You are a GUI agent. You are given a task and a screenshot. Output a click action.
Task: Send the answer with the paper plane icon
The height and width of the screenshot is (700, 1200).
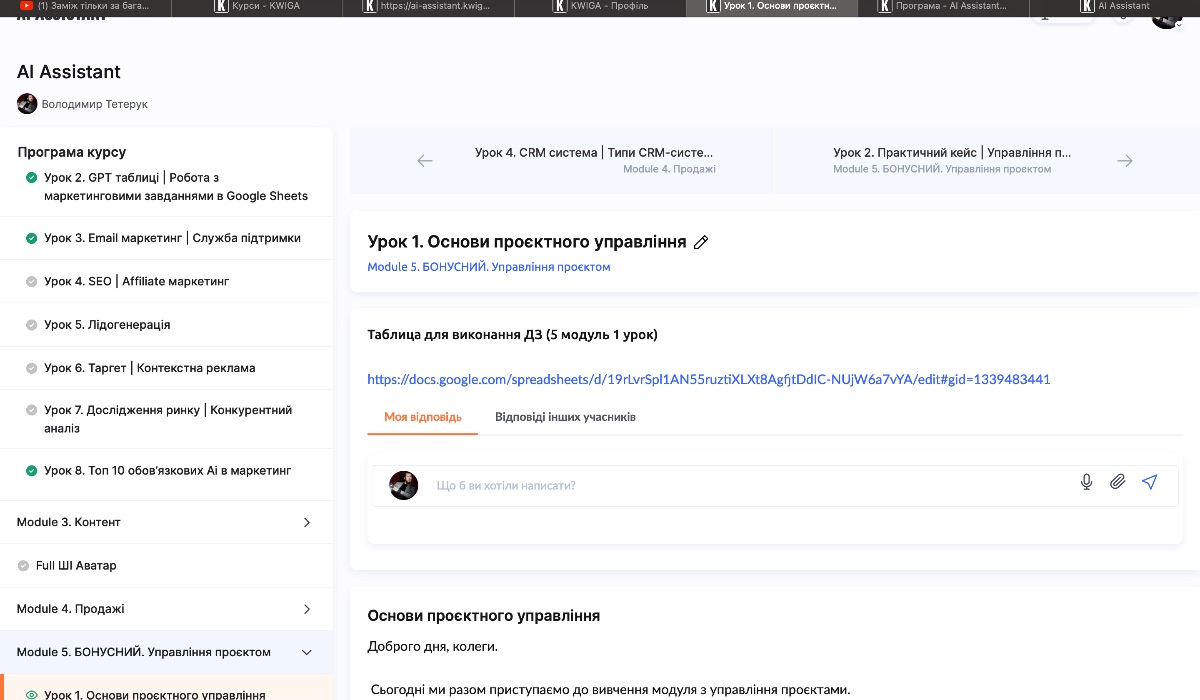coord(1150,482)
